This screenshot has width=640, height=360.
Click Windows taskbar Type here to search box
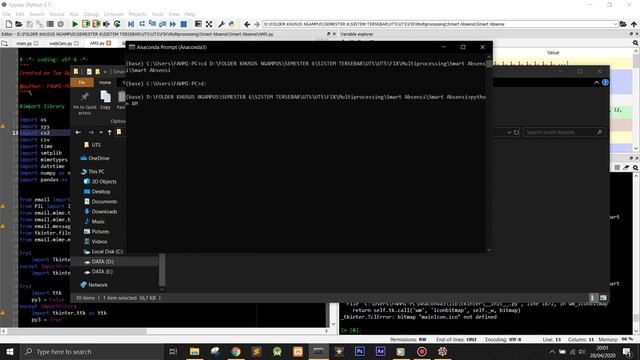pyautogui.click(x=92, y=351)
